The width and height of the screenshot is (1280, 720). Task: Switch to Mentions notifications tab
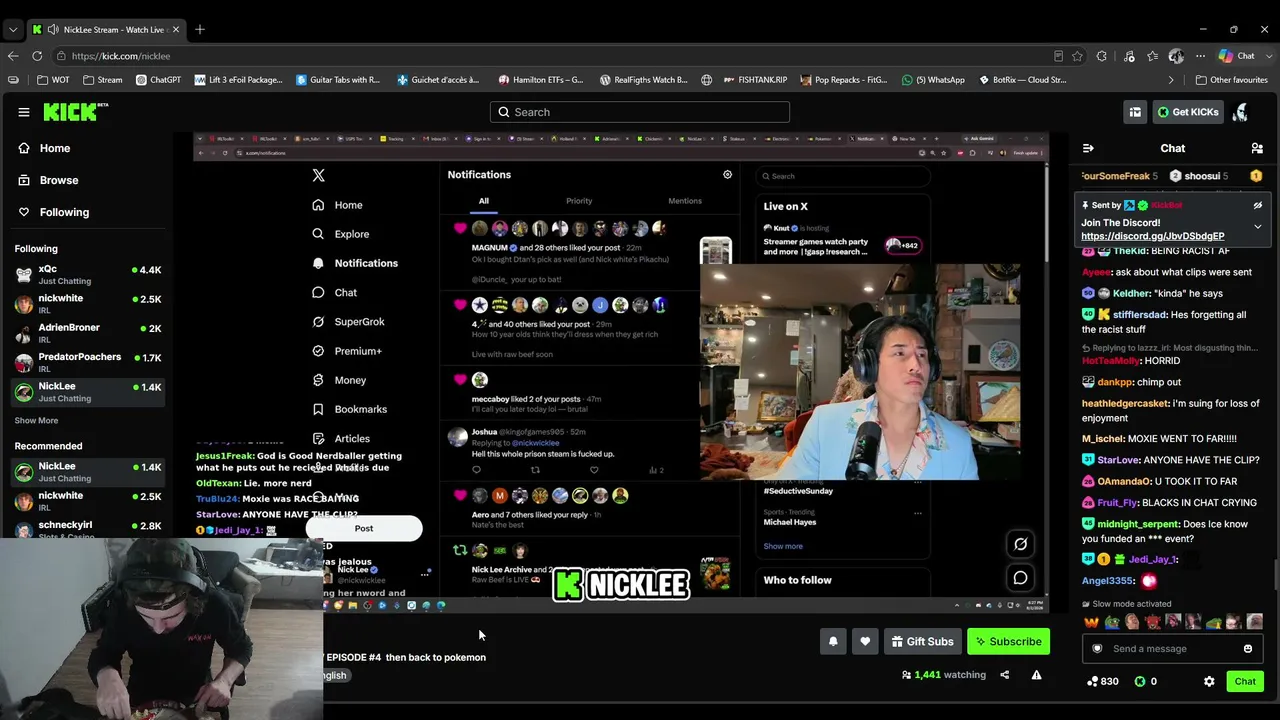coord(685,201)
